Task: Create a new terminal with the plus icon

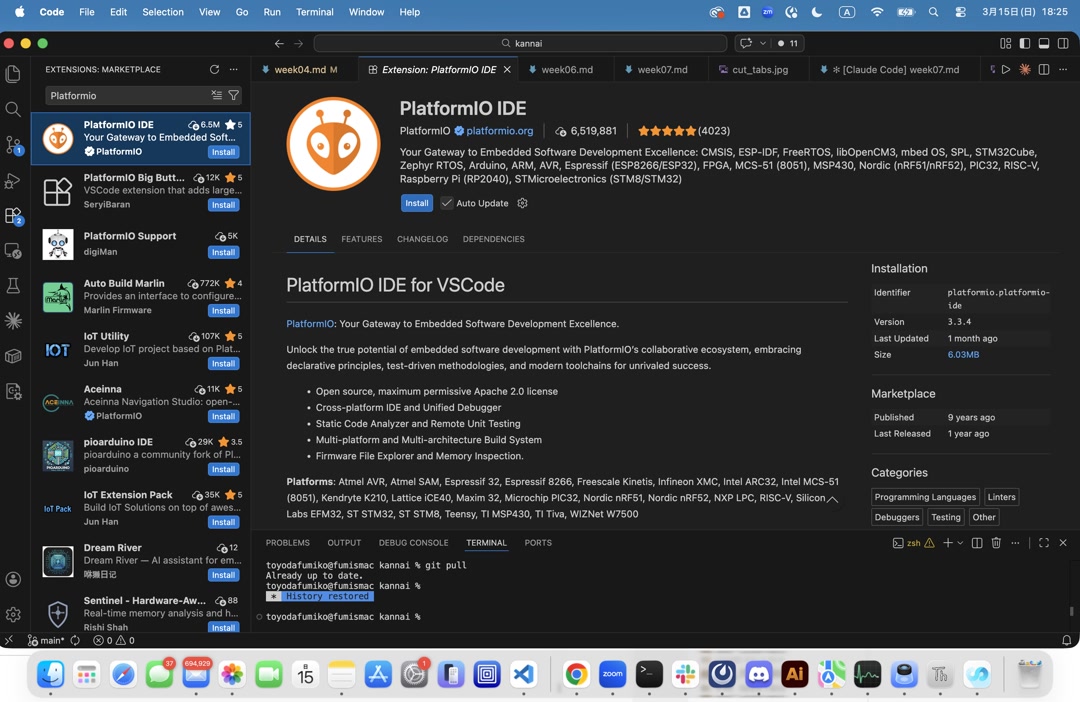Action: click(948, 543)
